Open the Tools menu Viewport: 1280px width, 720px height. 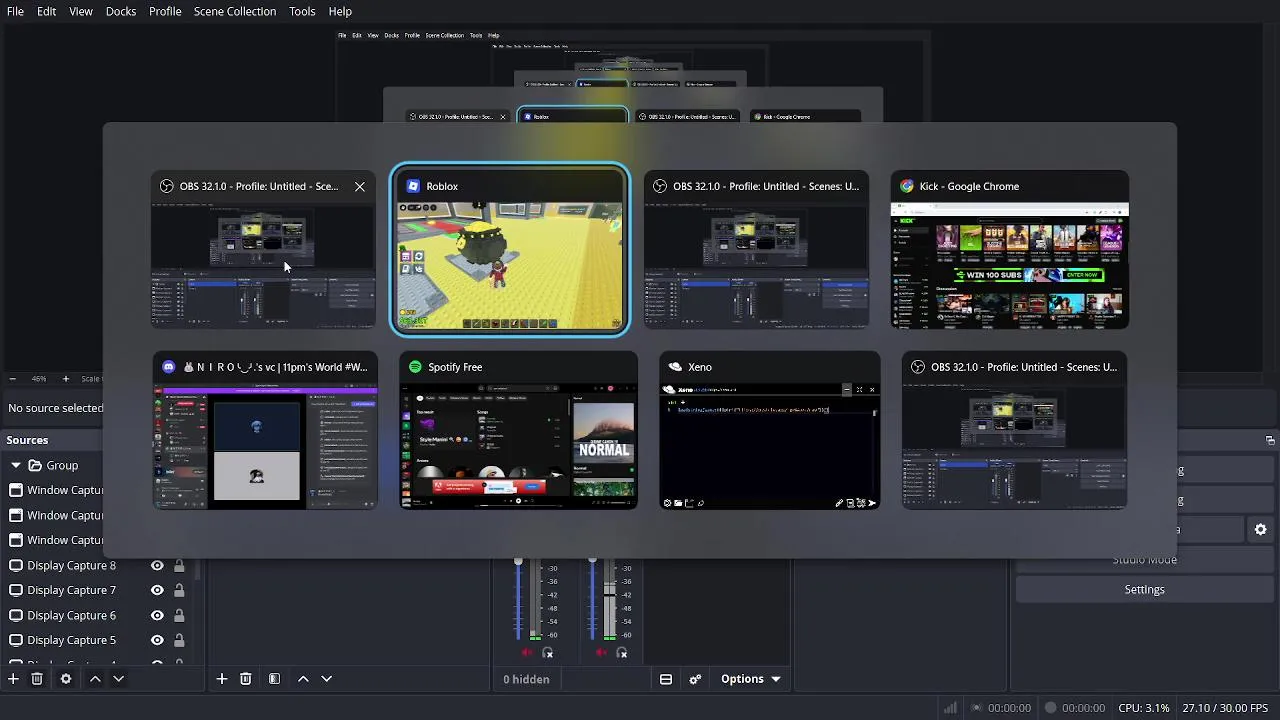(x=302, y=11)
